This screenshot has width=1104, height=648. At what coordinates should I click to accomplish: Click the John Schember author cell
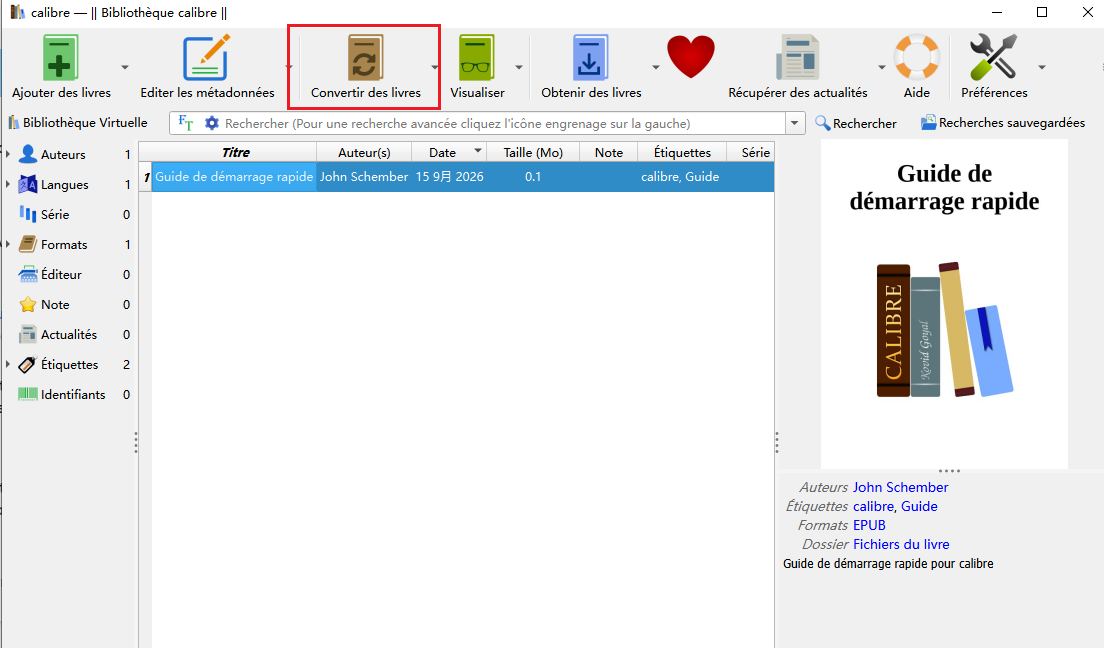pyautogui.click(x=363, y=177)
